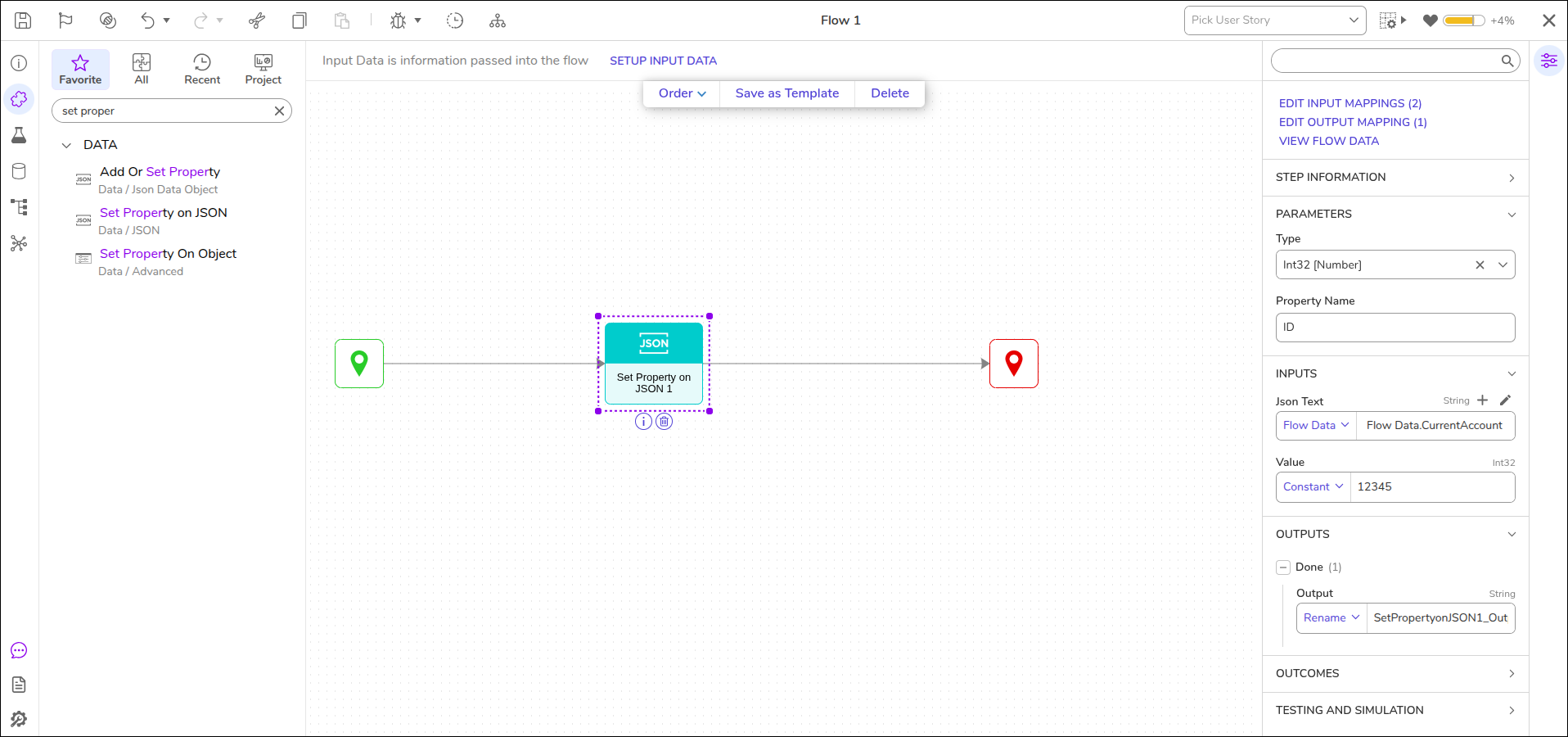
Task: Select the green start node on canvas
Action: tap(359, 364)
